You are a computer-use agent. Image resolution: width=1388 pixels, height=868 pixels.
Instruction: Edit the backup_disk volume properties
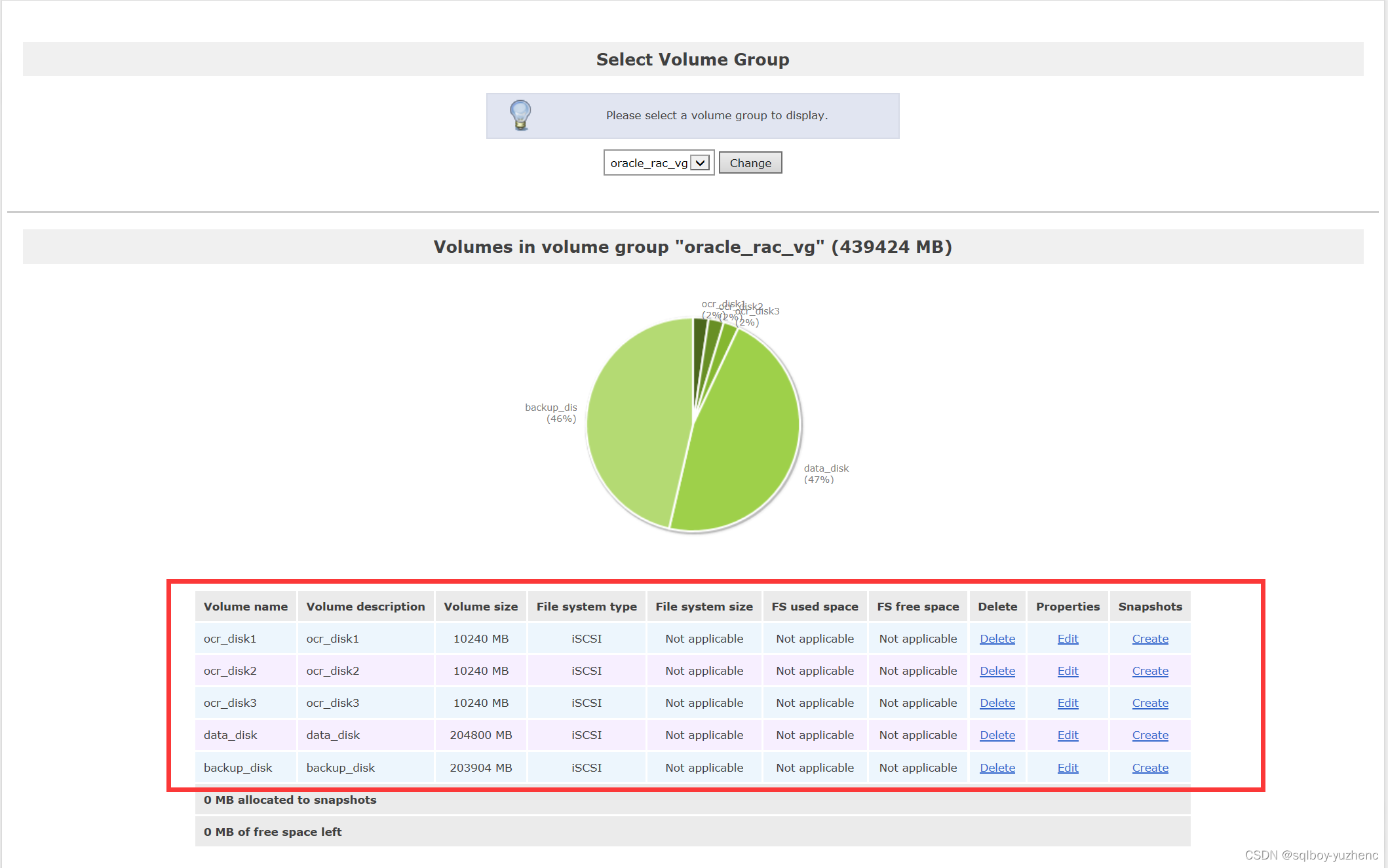pyautogui.click(x=1067, y=767)
